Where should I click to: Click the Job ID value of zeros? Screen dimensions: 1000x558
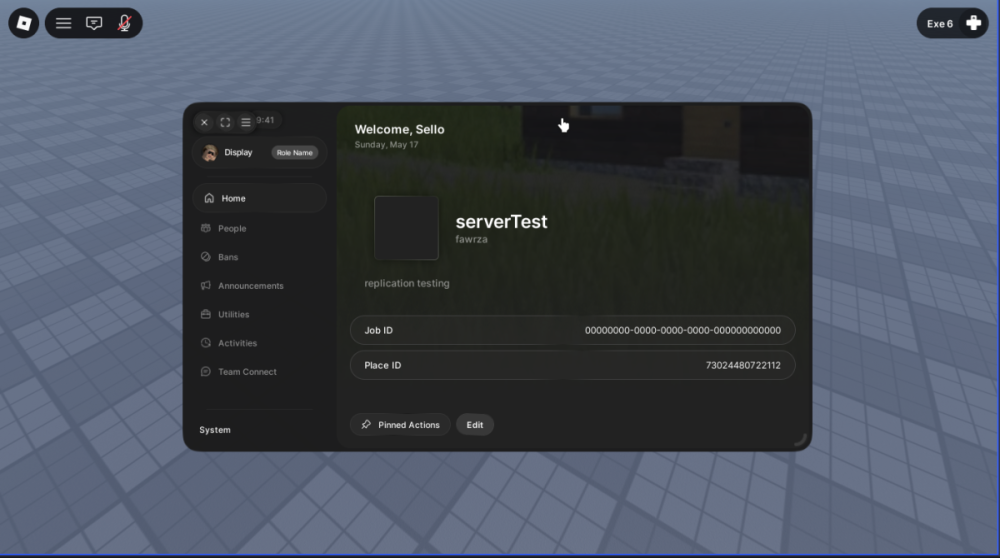click(682, 330)
